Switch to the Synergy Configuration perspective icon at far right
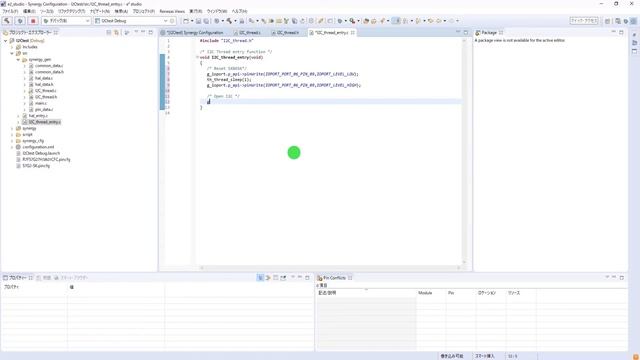This screenshot has width=640, height=360. pos(633,21)
